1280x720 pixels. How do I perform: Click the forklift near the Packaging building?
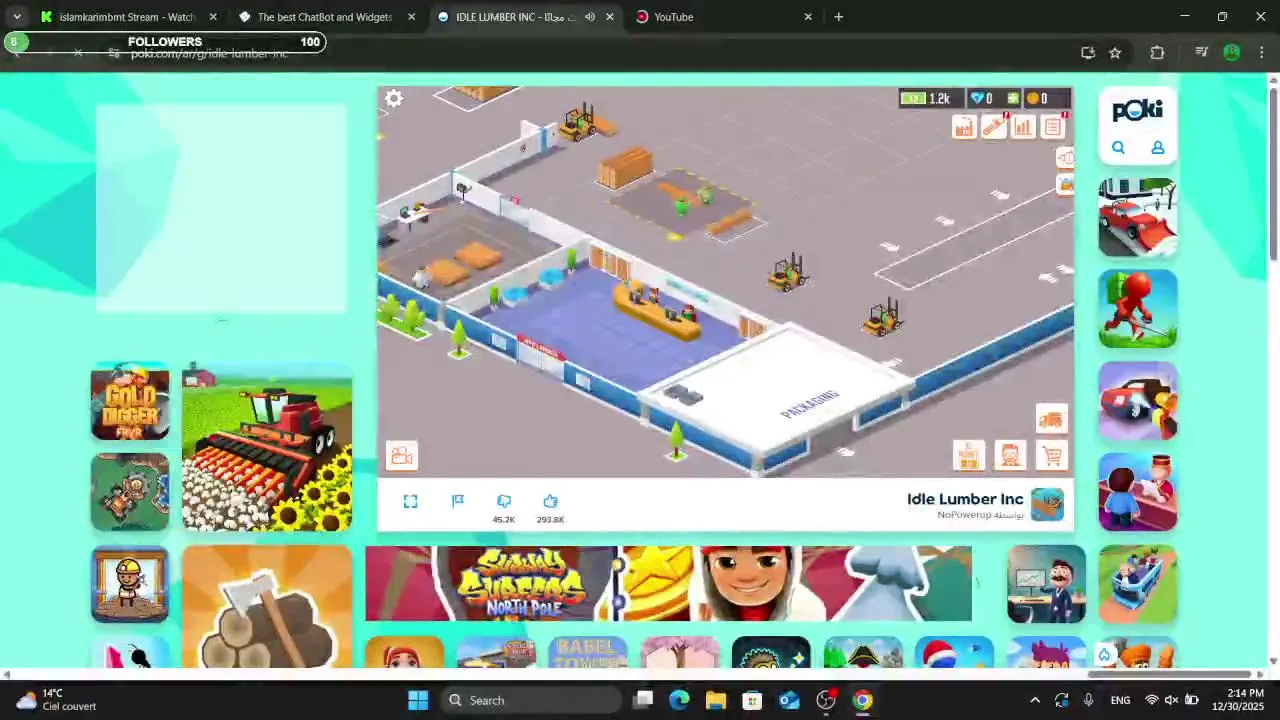point(882,319)
